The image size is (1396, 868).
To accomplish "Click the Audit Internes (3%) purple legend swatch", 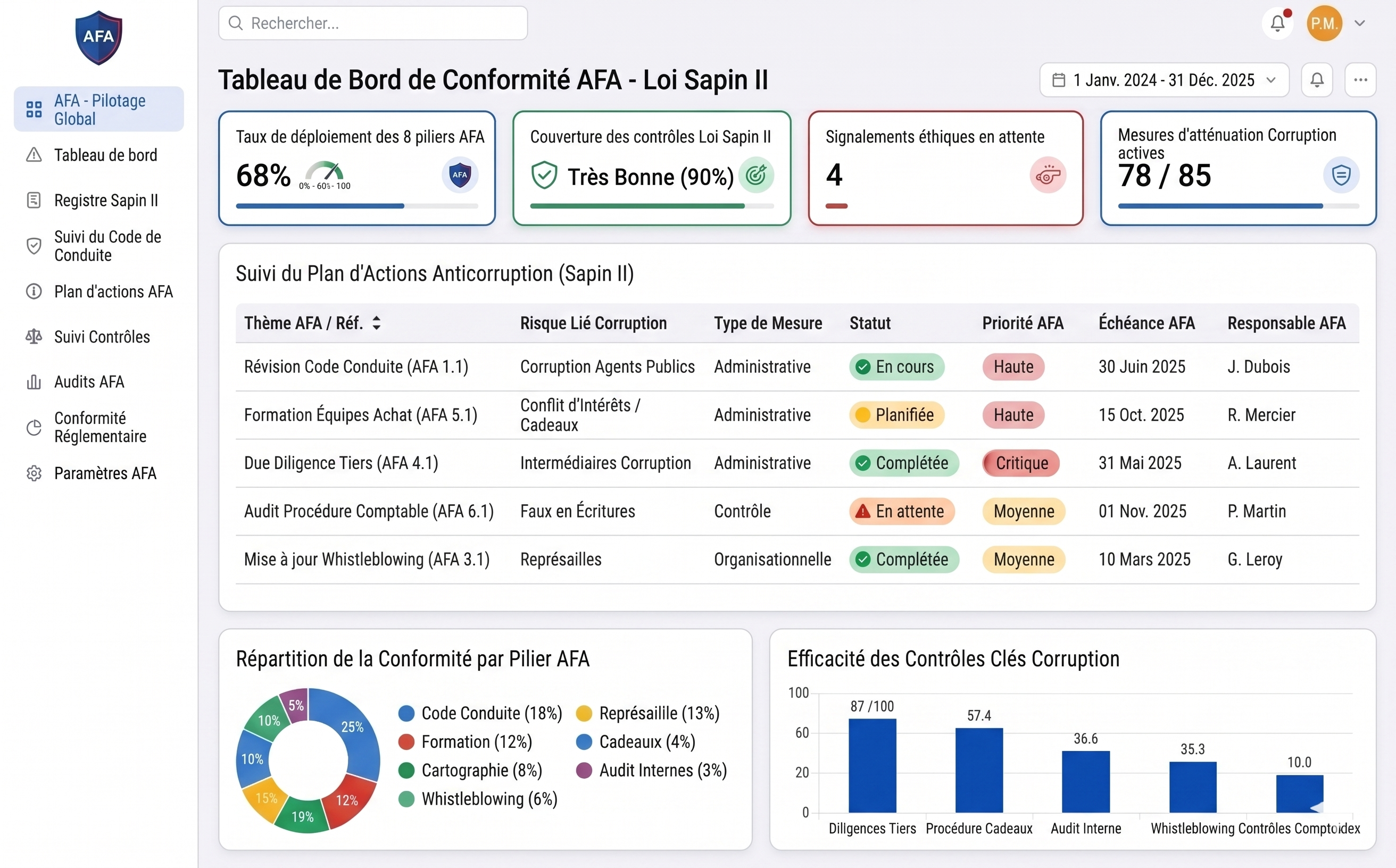I will 584,771.
